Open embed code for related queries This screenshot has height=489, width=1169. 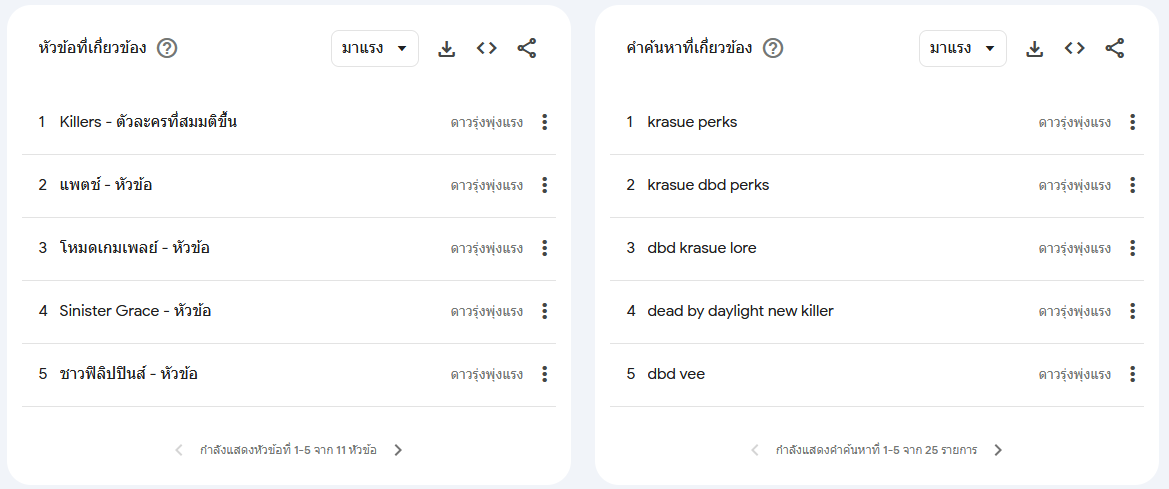[x=1074, y=49]
